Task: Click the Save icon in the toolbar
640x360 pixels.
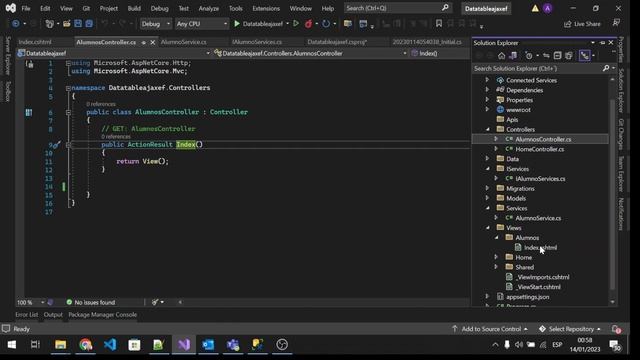Action: 78,24
